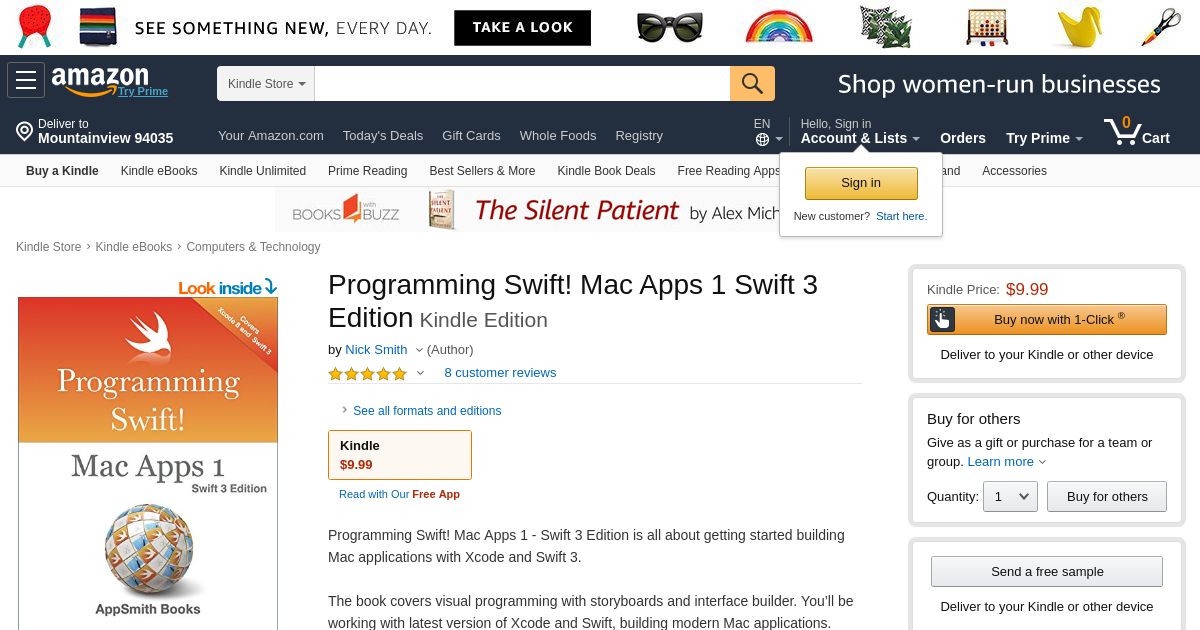Click the TAKE A LOOK button
The image size is (1200, 630).
click(x=523, y=28)
